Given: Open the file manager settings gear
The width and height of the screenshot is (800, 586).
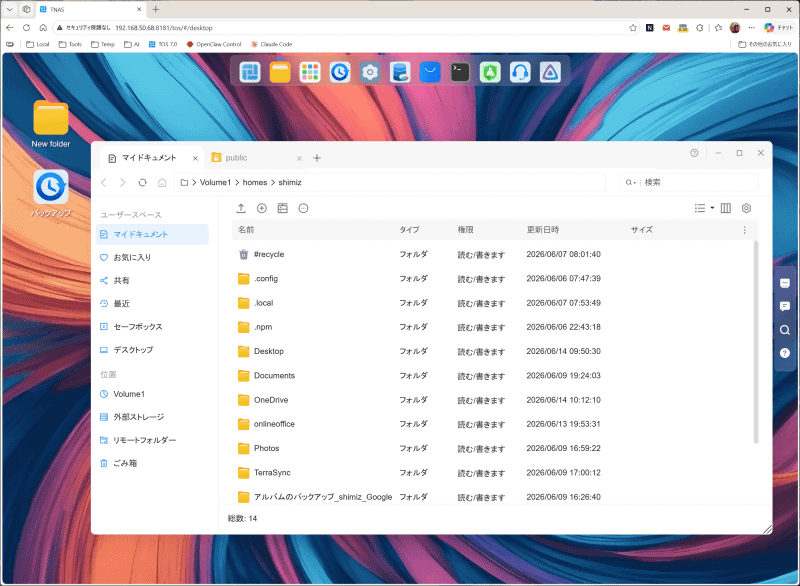Looking at the screenshot, I should pos(746,208).
